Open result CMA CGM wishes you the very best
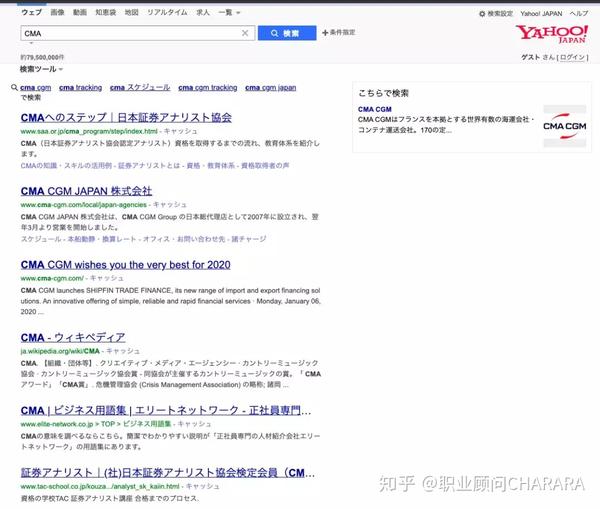 coord(126,265)
